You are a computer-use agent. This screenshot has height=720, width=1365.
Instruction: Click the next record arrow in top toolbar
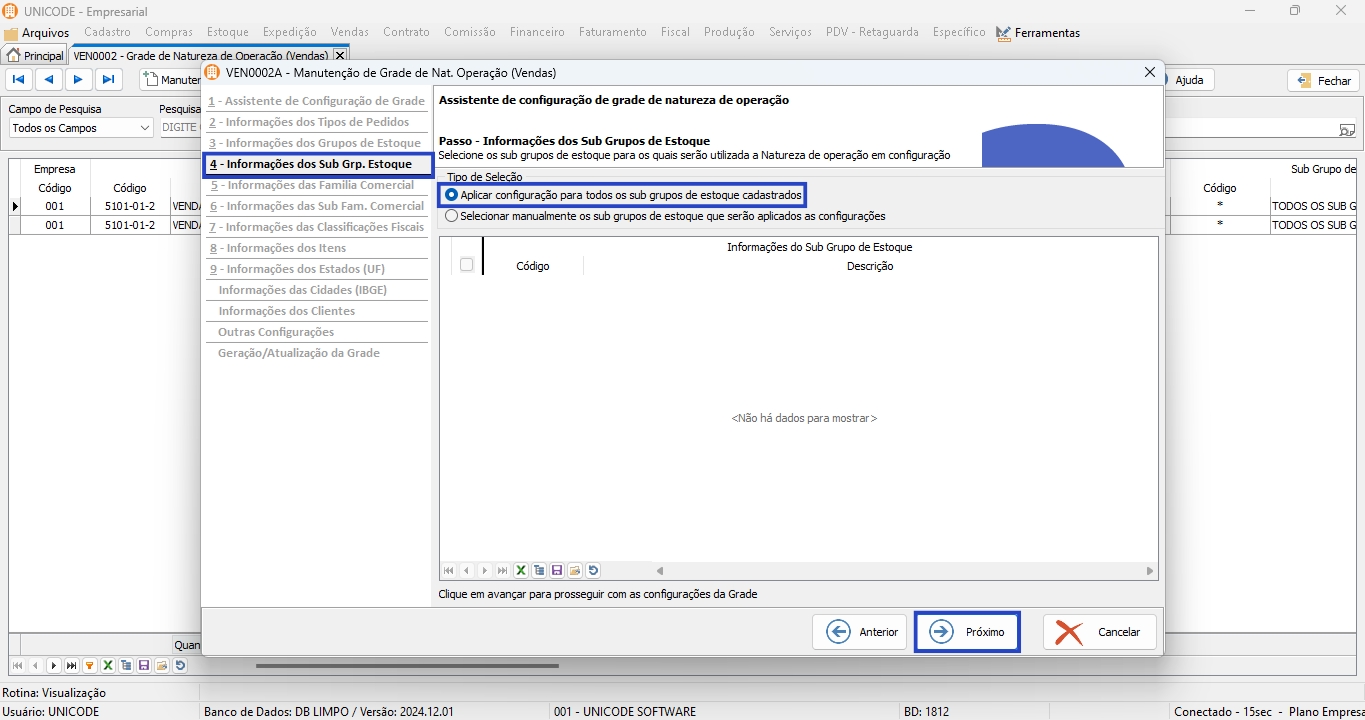[x=79, y=80]
